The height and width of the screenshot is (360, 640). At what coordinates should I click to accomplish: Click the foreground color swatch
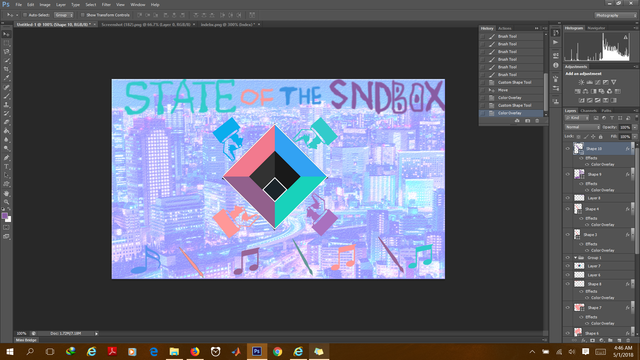coord(4,216)
